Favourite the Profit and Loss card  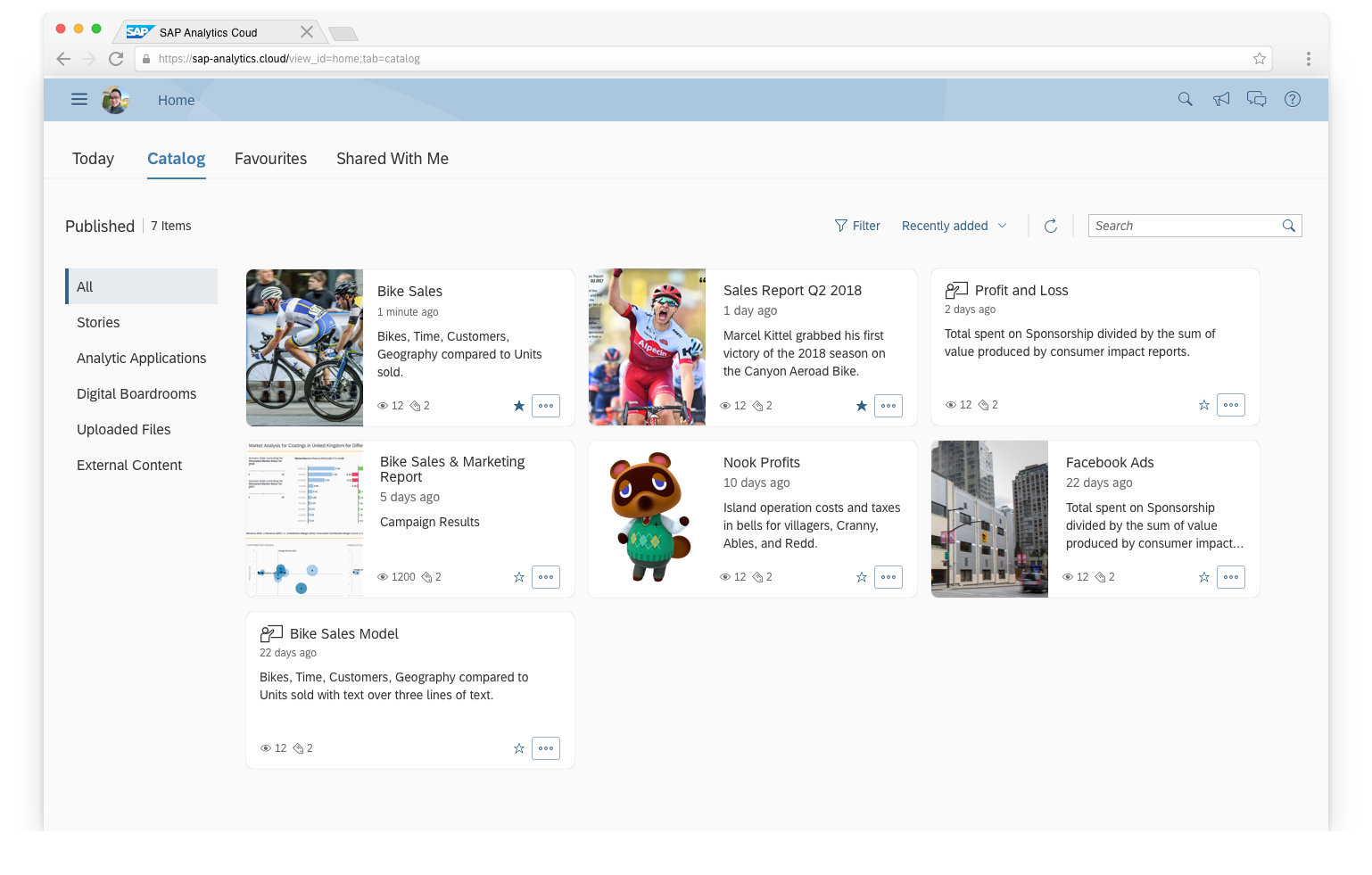click(x=1204, y=405)
